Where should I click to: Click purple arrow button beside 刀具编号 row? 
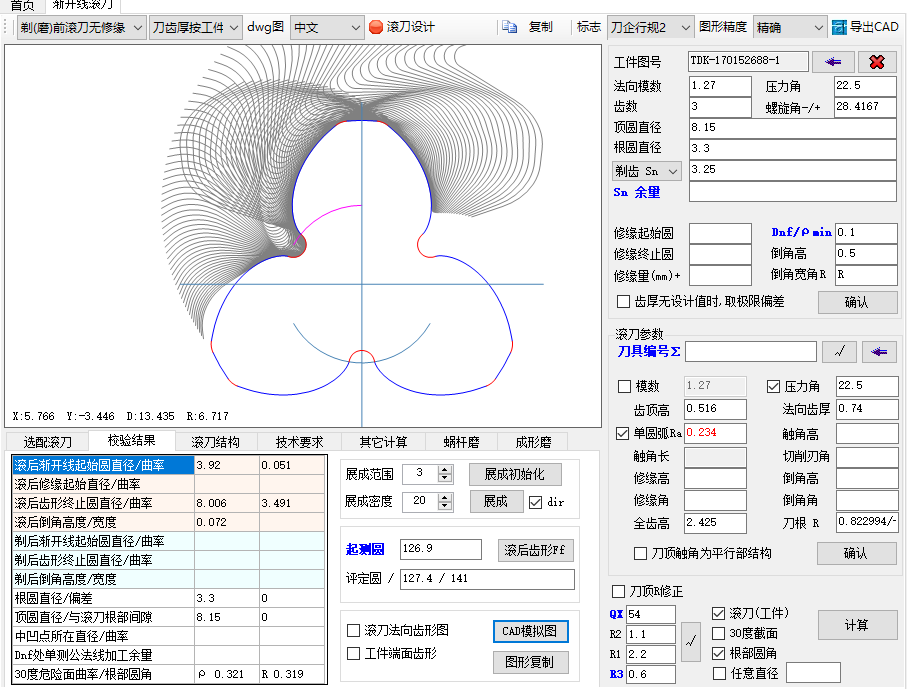tap(879, 352)
